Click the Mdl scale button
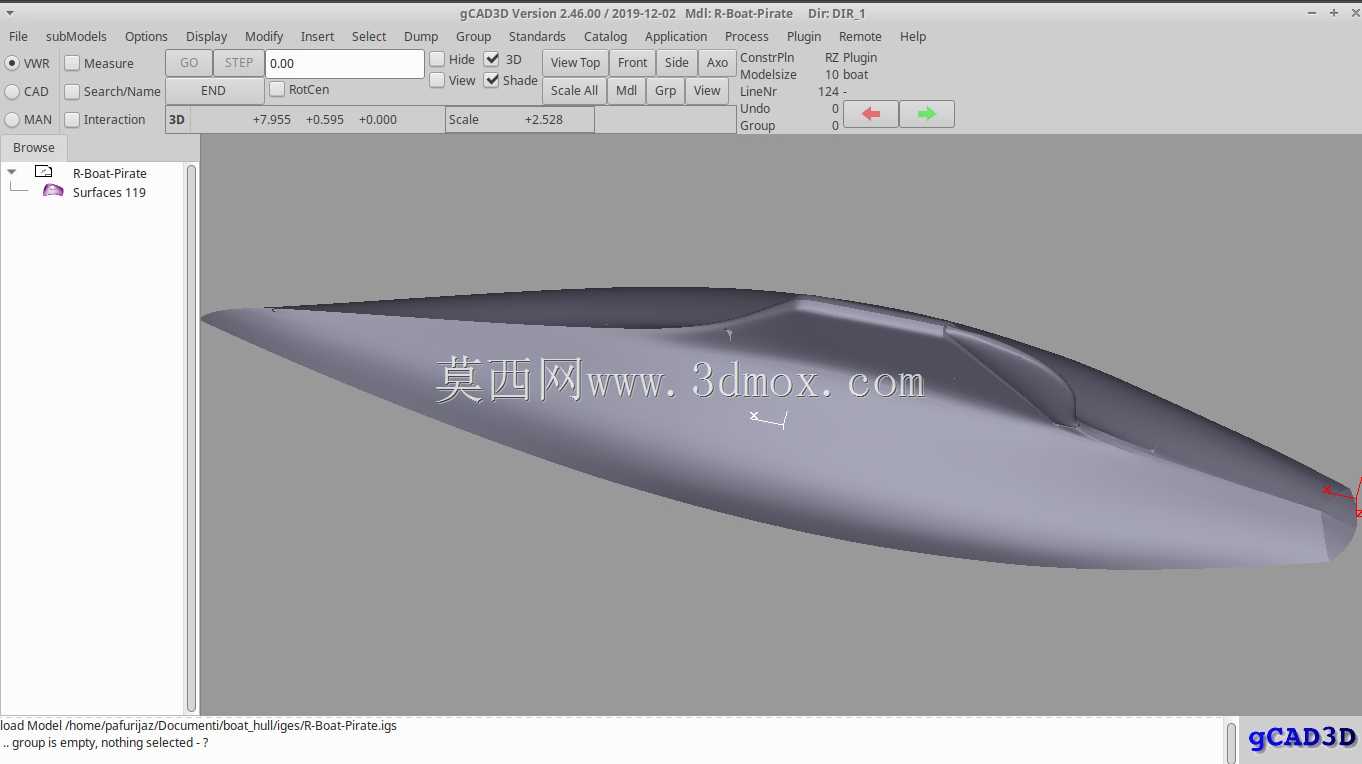 (627, 91)
